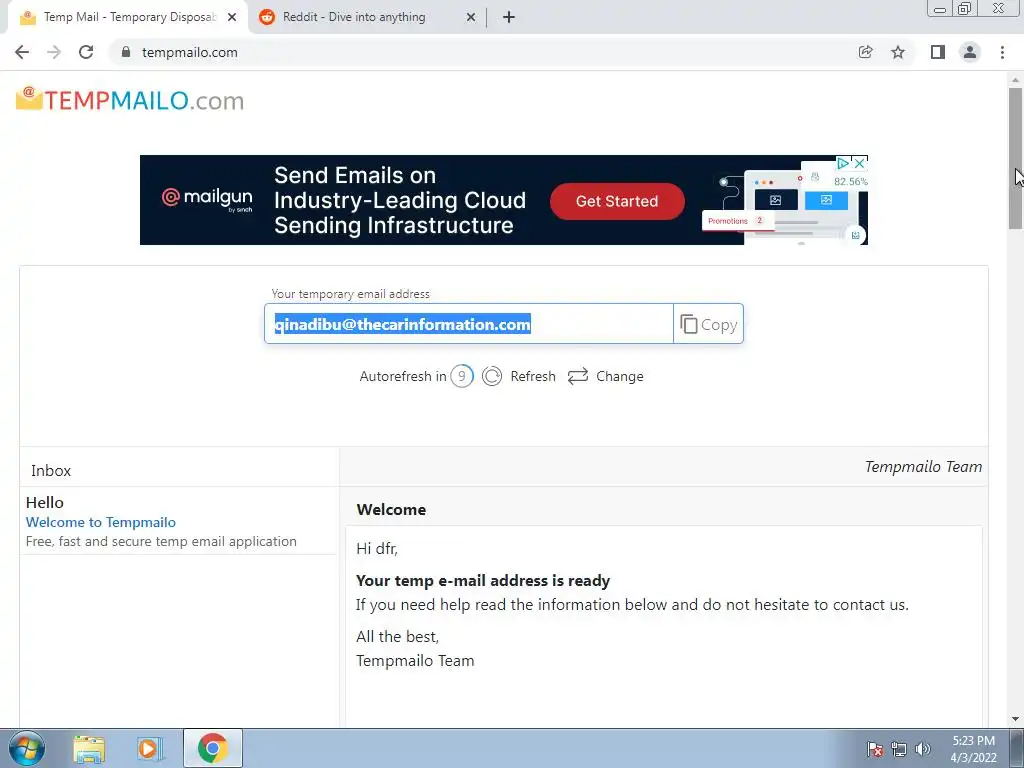Click the Show desktop button at taskbar edge

(x=1017, y=748)
